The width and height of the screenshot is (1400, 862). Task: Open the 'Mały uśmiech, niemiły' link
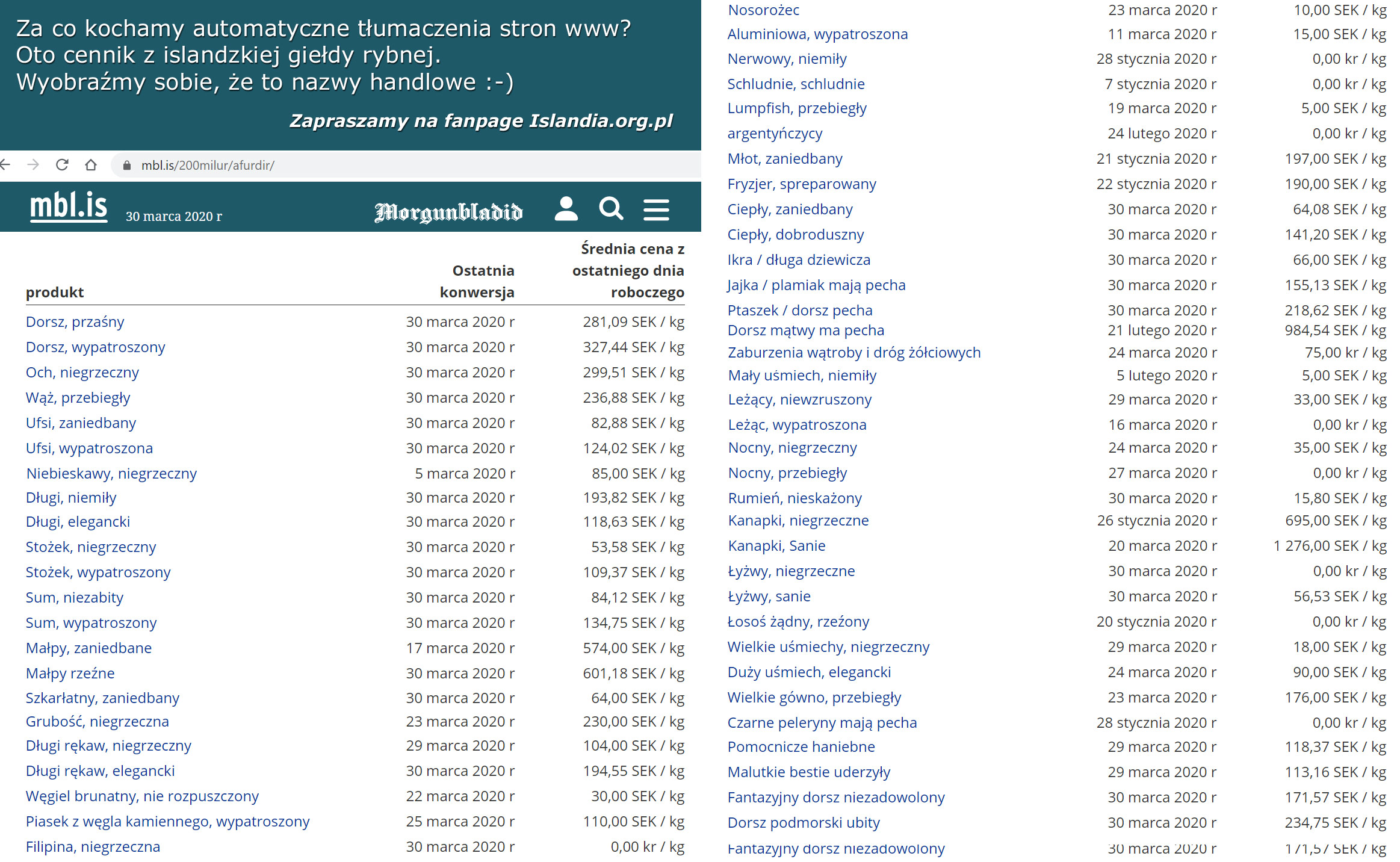(802, 376)
